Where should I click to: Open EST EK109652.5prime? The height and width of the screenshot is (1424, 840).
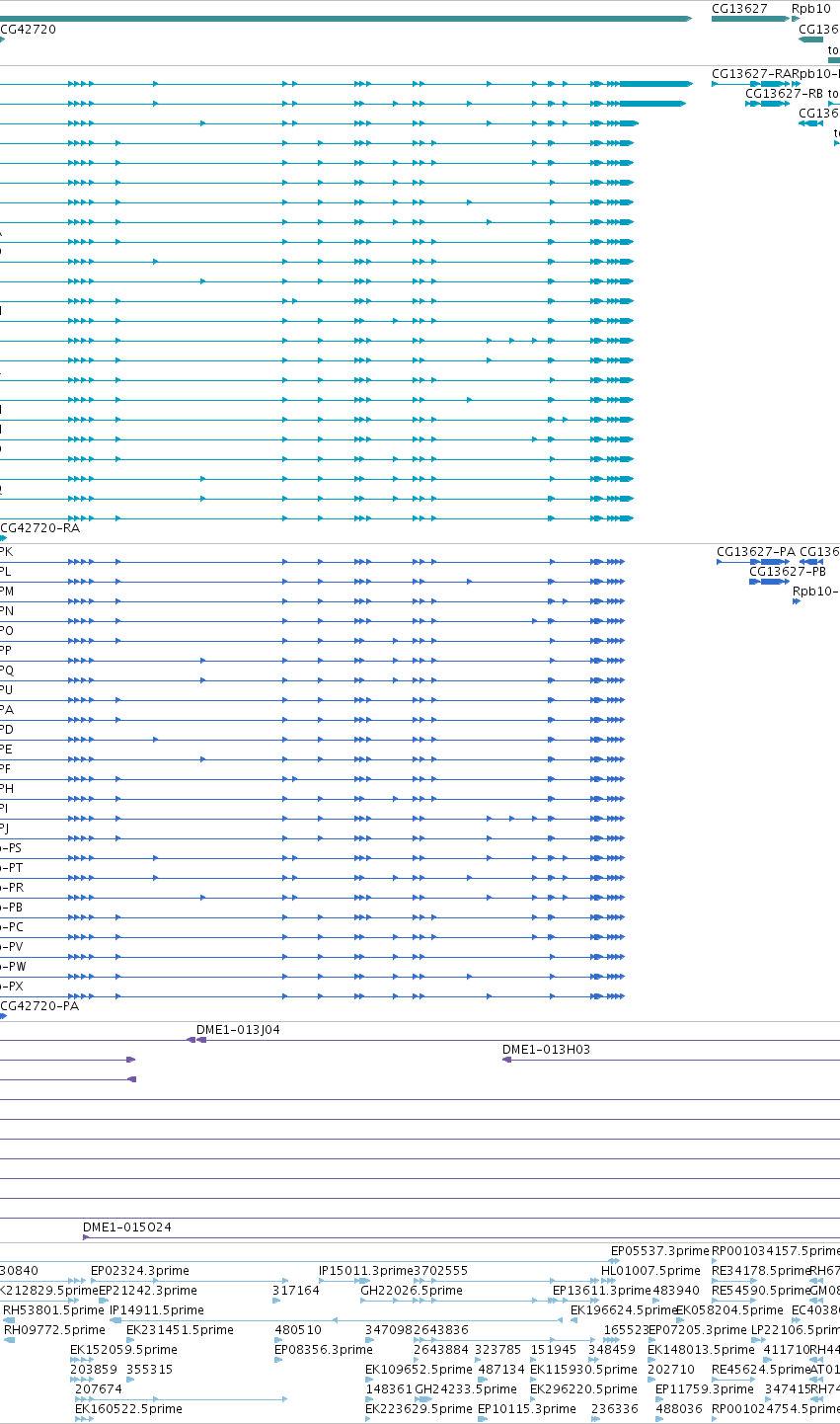[x=419, y=1370]
